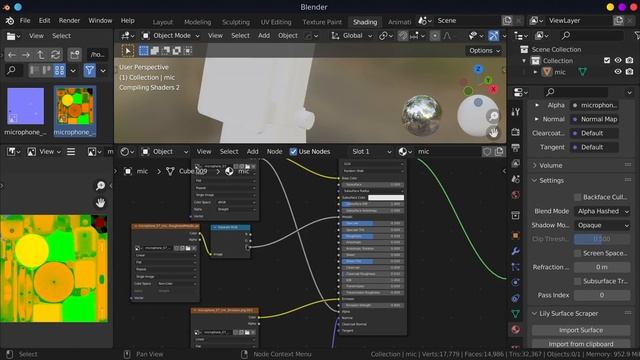
Task: Open the Modifiers wrench properties tab
Action: click(516, 251)
